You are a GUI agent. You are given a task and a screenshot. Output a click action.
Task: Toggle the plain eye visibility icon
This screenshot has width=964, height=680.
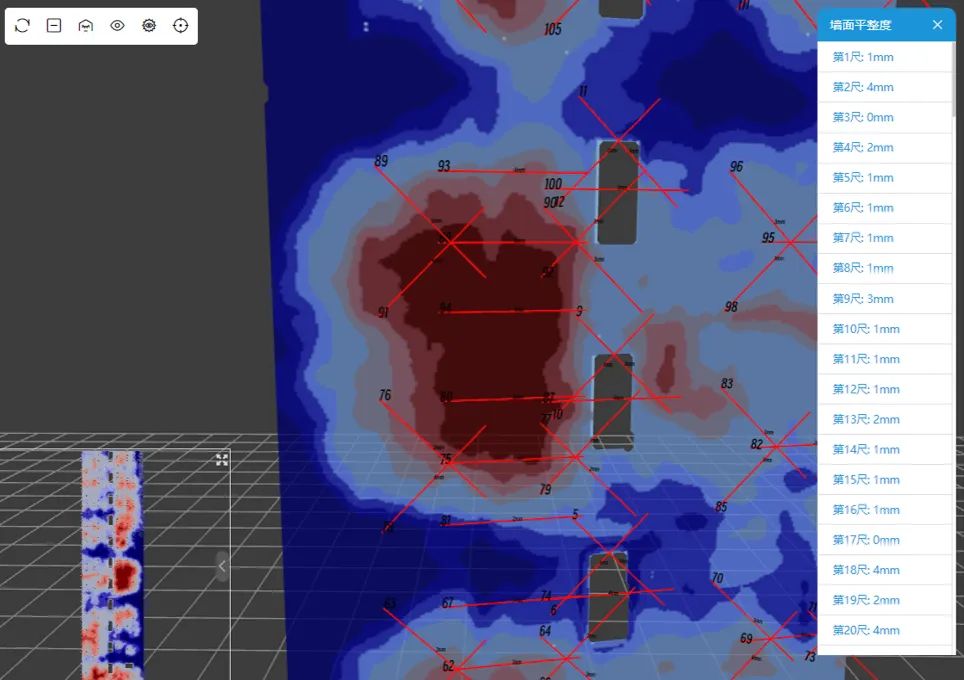117,26
